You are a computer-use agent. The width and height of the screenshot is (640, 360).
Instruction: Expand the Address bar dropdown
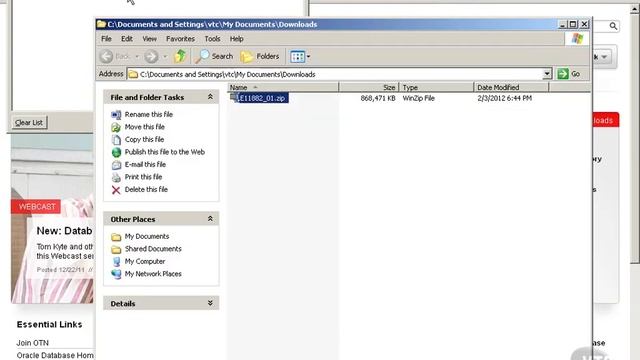(x=547, y=74)
